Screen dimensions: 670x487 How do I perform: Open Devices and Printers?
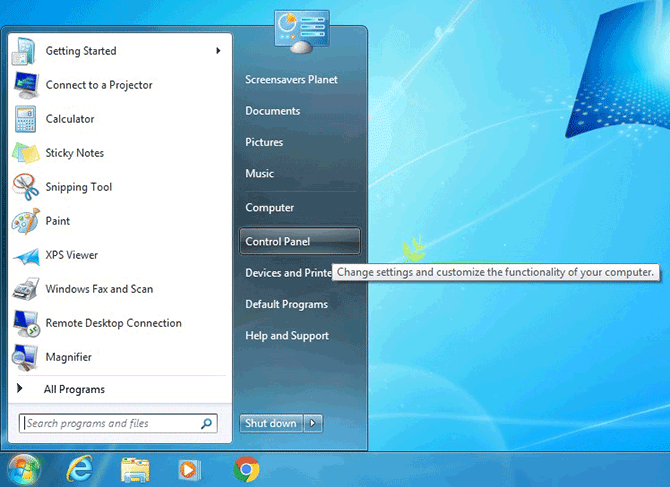tap(288, 273)
